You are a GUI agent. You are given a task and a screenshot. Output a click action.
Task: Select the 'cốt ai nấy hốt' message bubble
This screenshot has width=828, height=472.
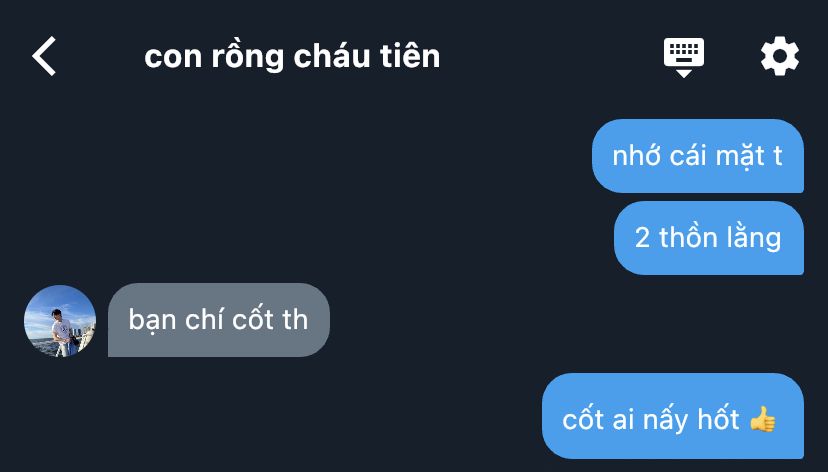tap(673, 416)
